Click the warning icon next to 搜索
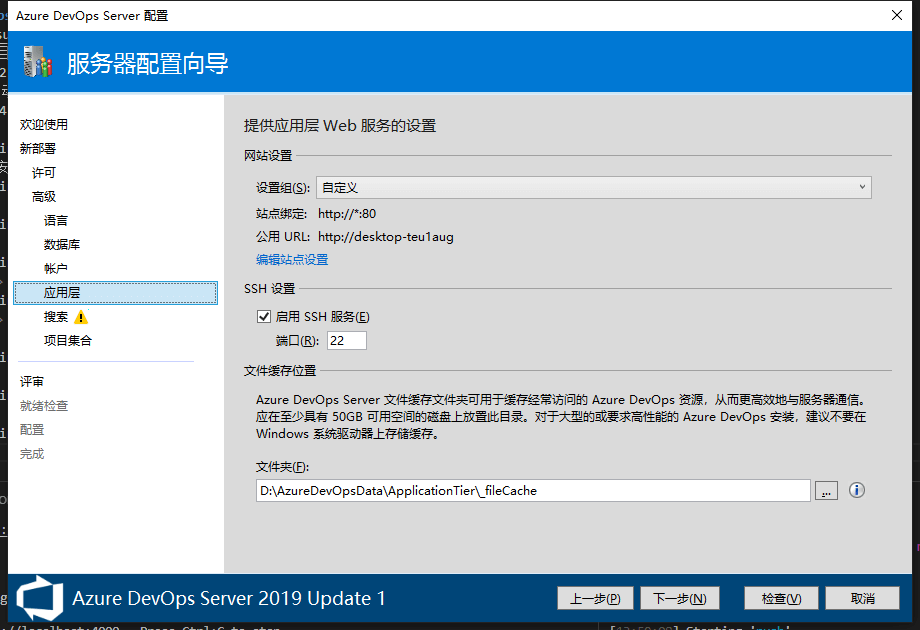 [x=81, y=317]
